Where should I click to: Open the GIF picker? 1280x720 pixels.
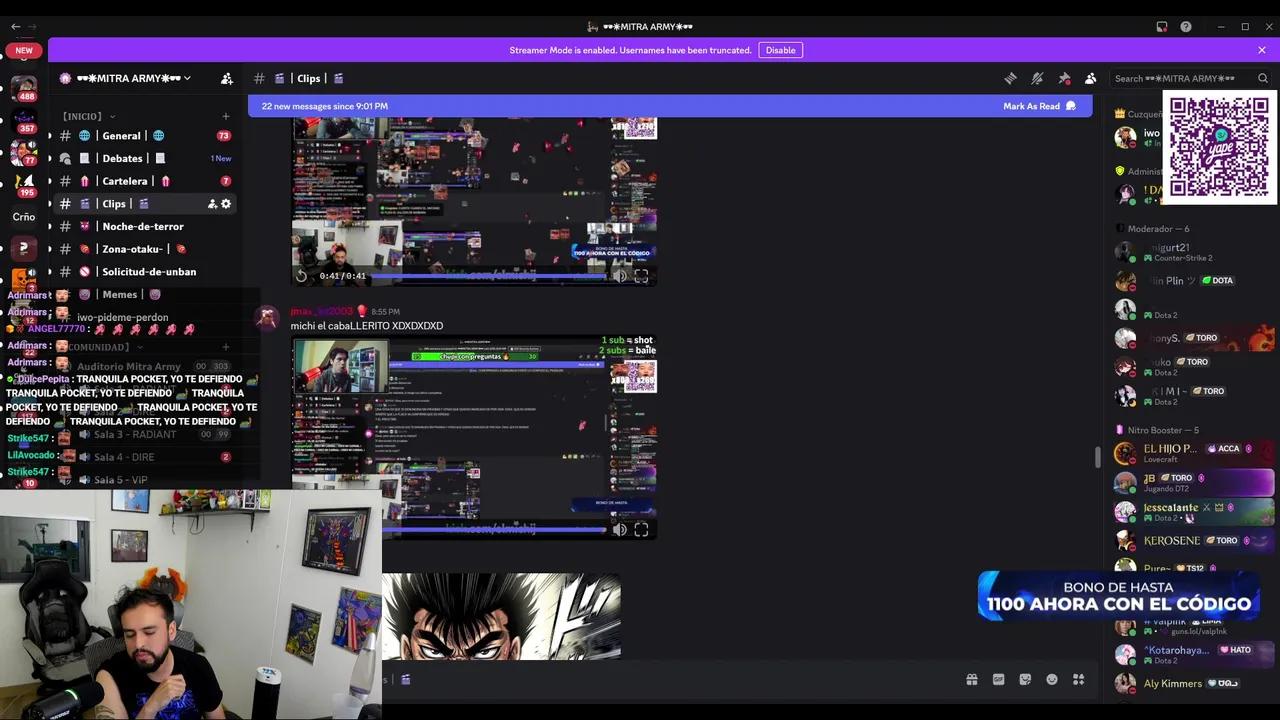pos(998,680)
